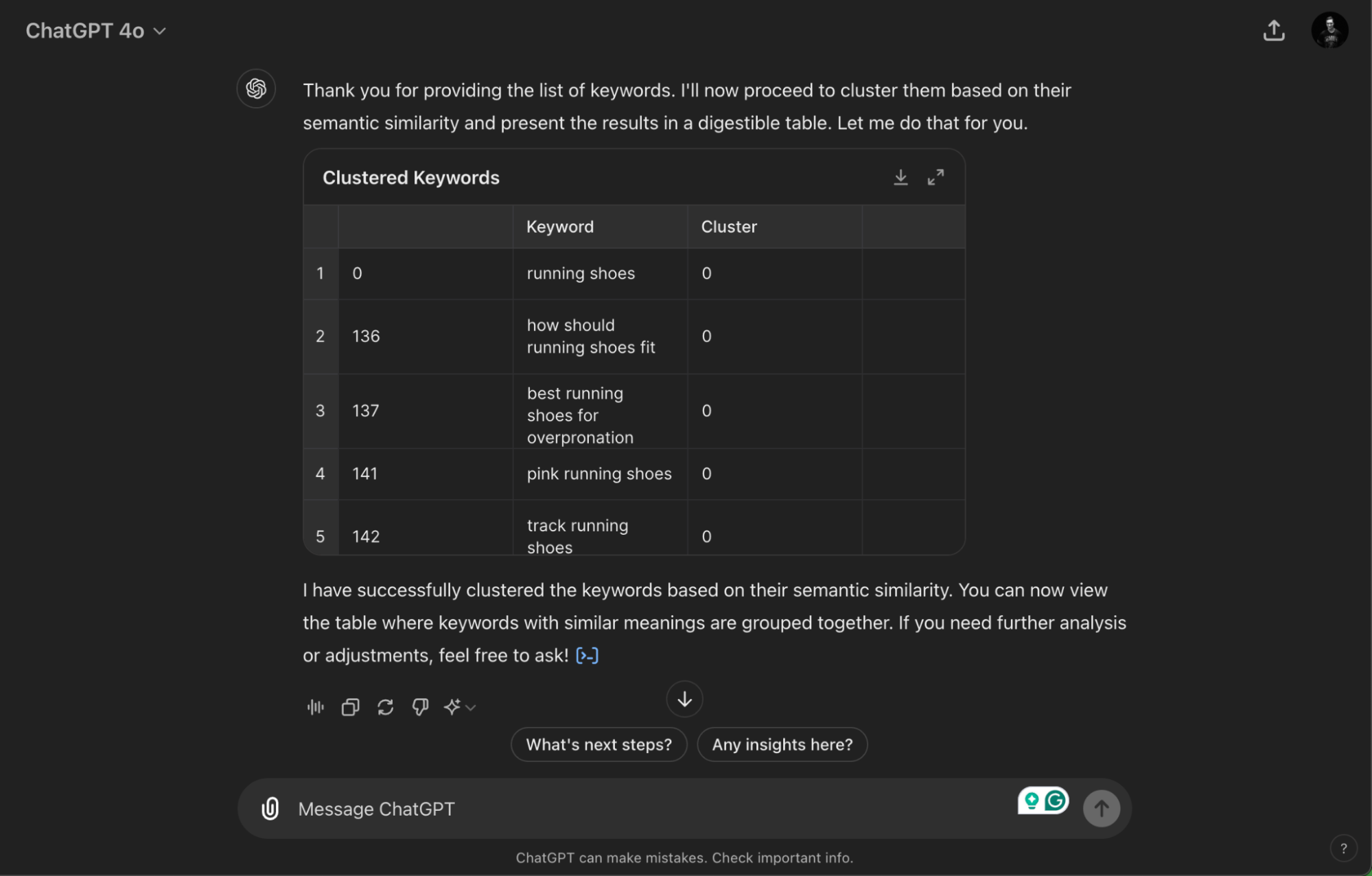Open the ChatGPT 4o model selector

coord(97,30)
